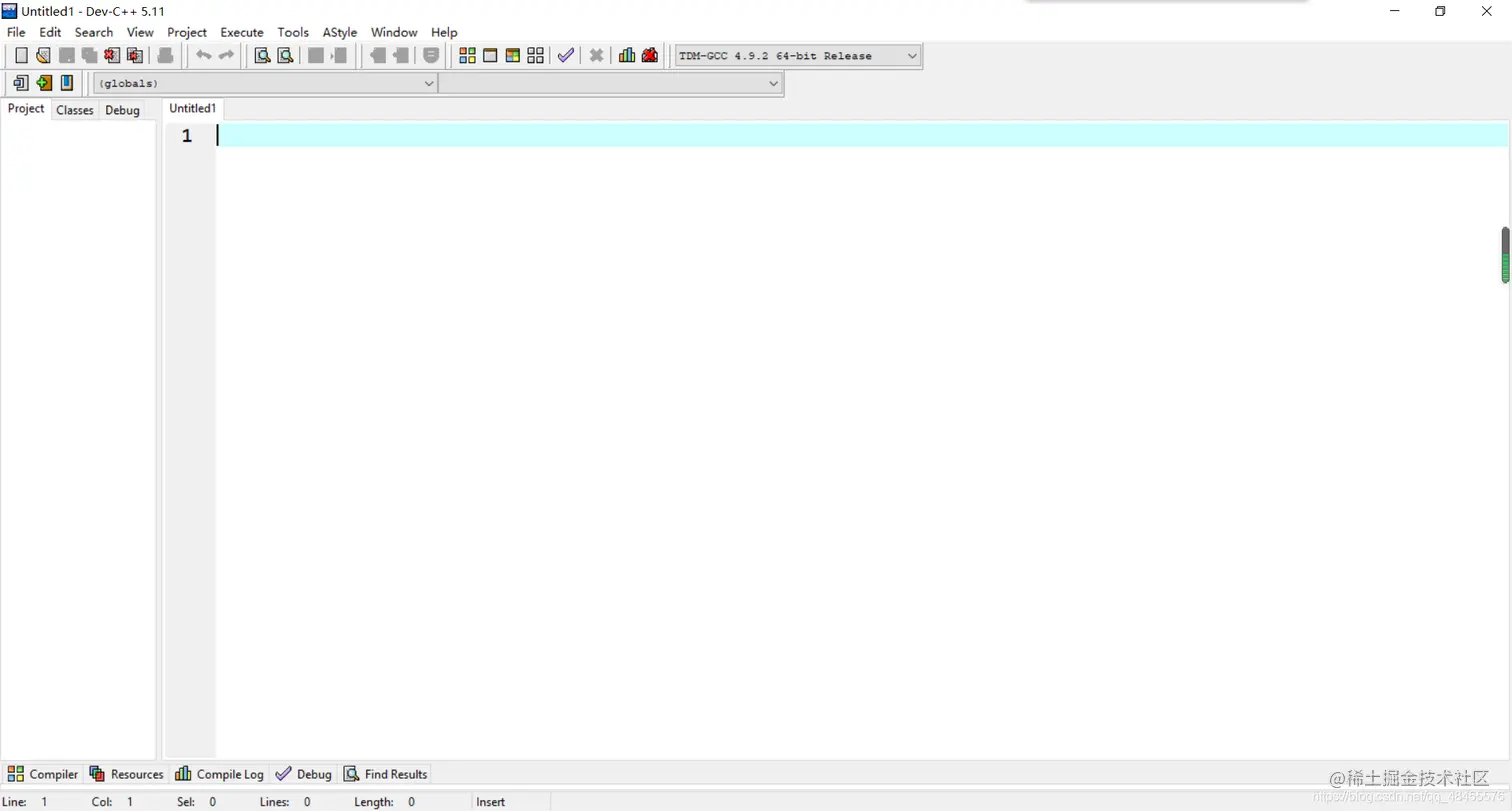Expand the (globals) class dropdown

pos(265,83)
